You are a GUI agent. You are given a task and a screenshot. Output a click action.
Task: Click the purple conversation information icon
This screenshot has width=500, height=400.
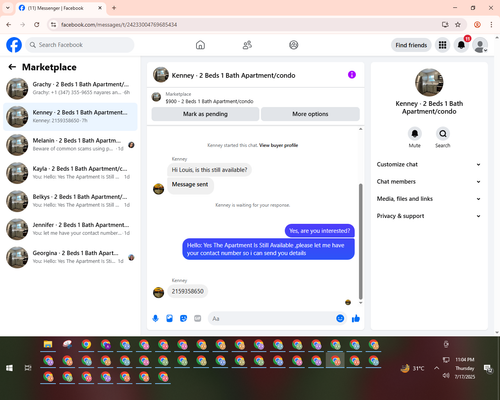[x=352, y=75]
